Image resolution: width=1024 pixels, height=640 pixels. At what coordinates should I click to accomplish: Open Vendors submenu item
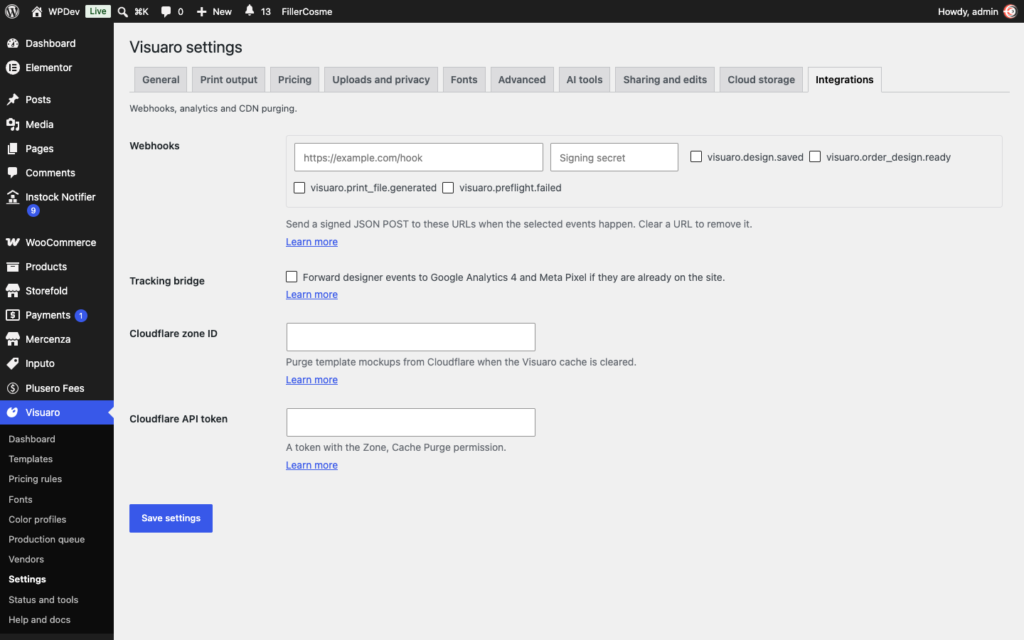tap(26, 559)
